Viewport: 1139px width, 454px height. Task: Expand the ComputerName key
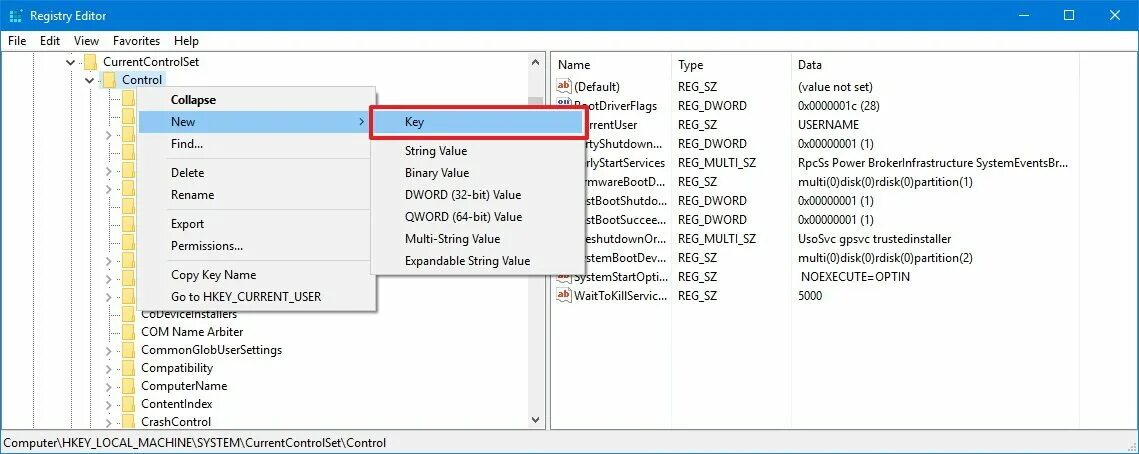click(109, 386)
